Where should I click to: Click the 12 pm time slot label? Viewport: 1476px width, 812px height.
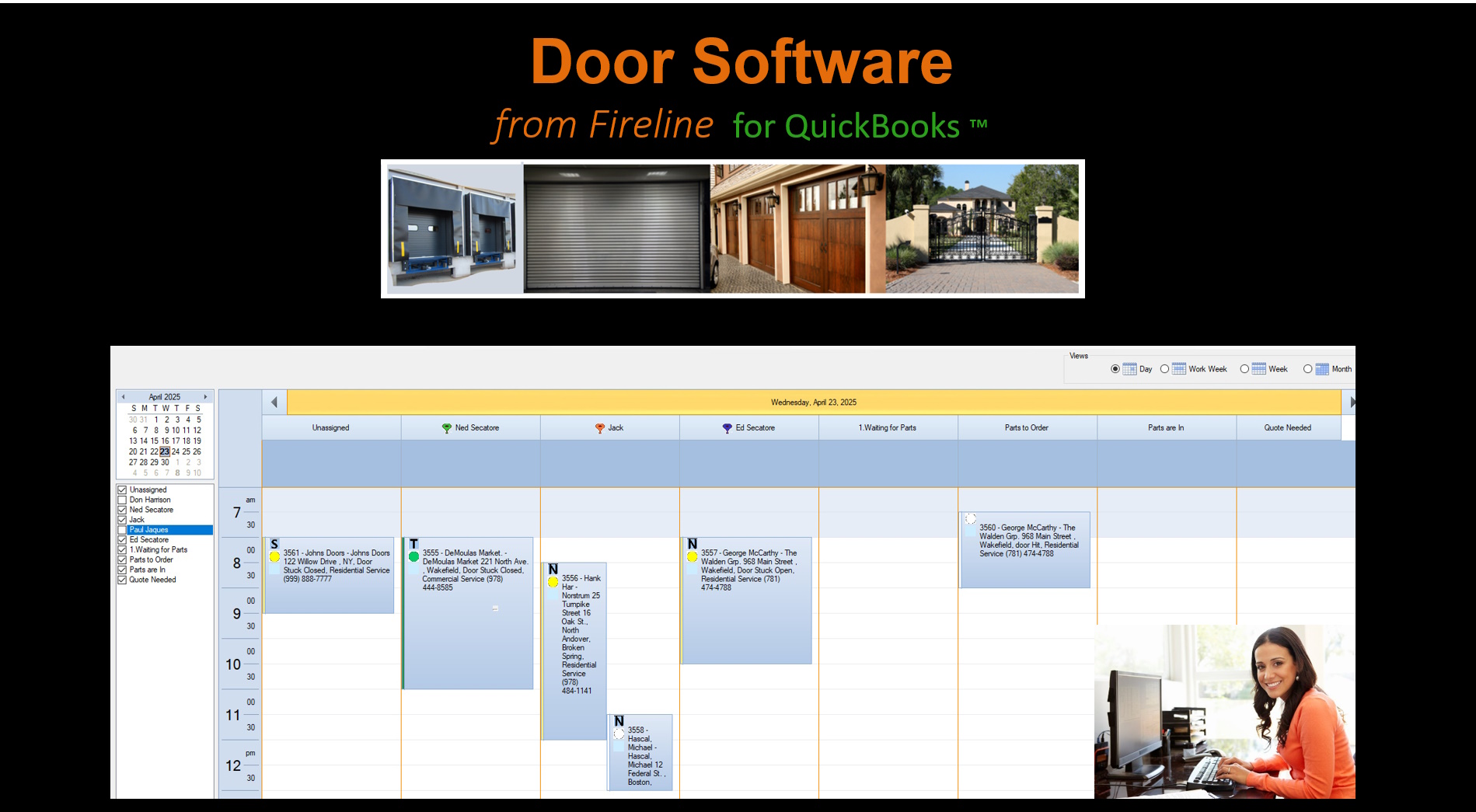pyautogui.click(x=233, y=765)
